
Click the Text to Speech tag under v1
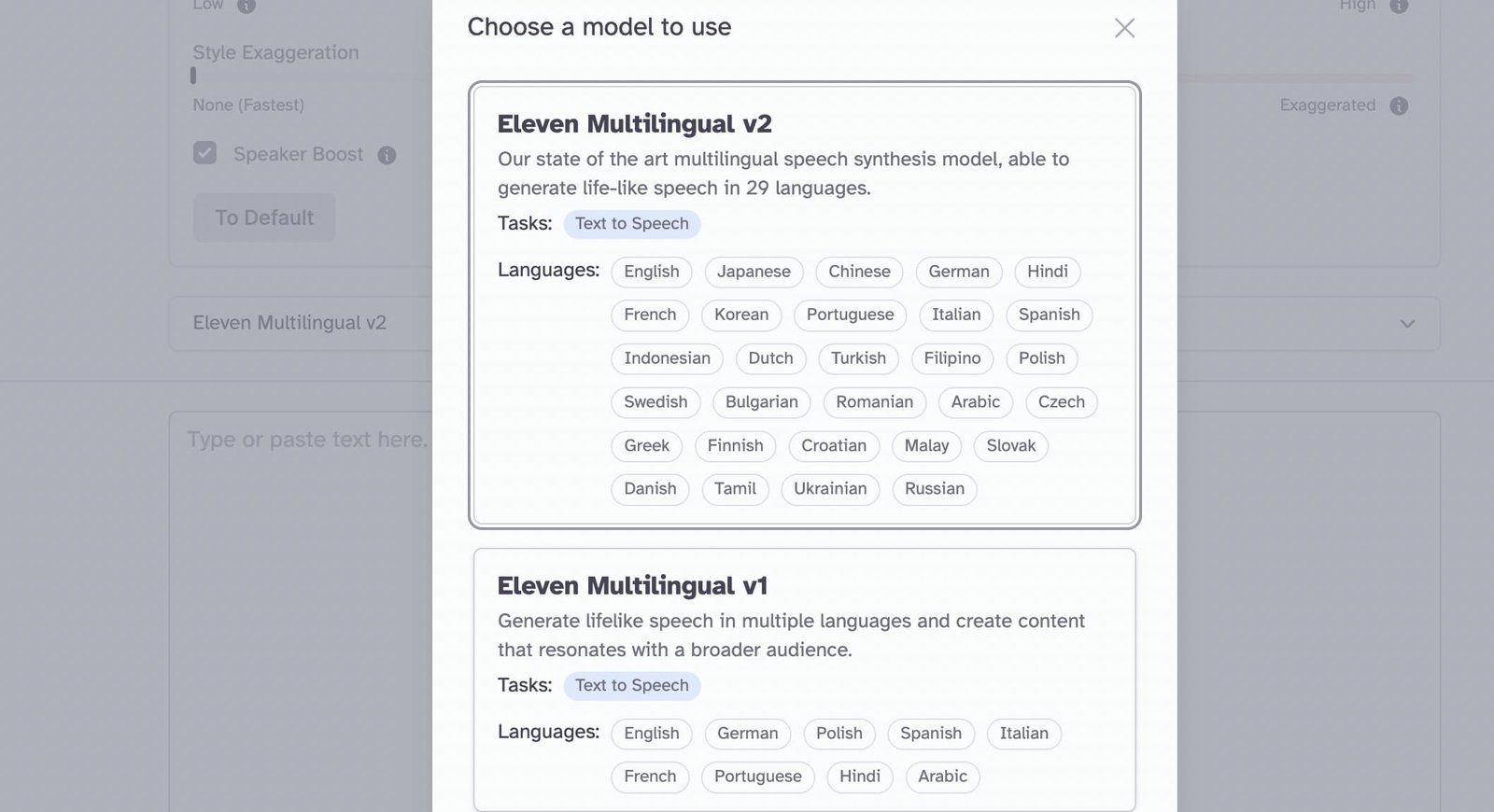tap(632, 686)
